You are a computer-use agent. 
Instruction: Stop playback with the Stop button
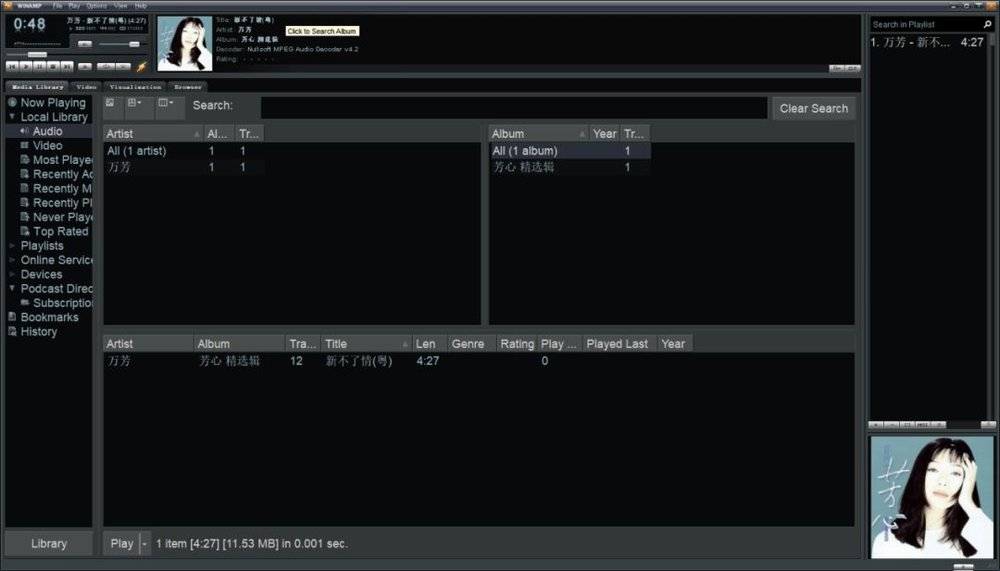[x=54, y=66]
